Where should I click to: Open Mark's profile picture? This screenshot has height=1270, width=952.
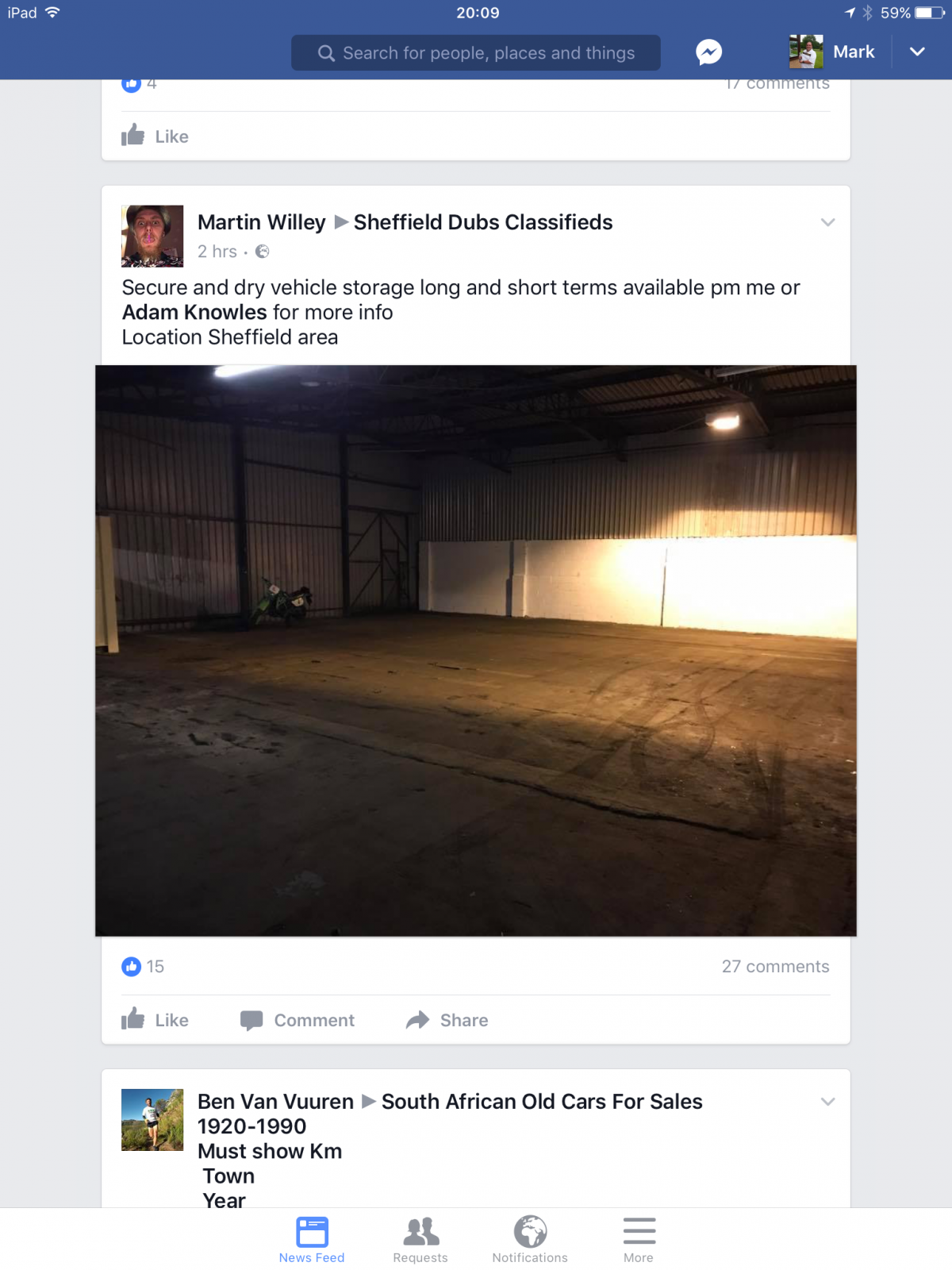pos(806,52)
